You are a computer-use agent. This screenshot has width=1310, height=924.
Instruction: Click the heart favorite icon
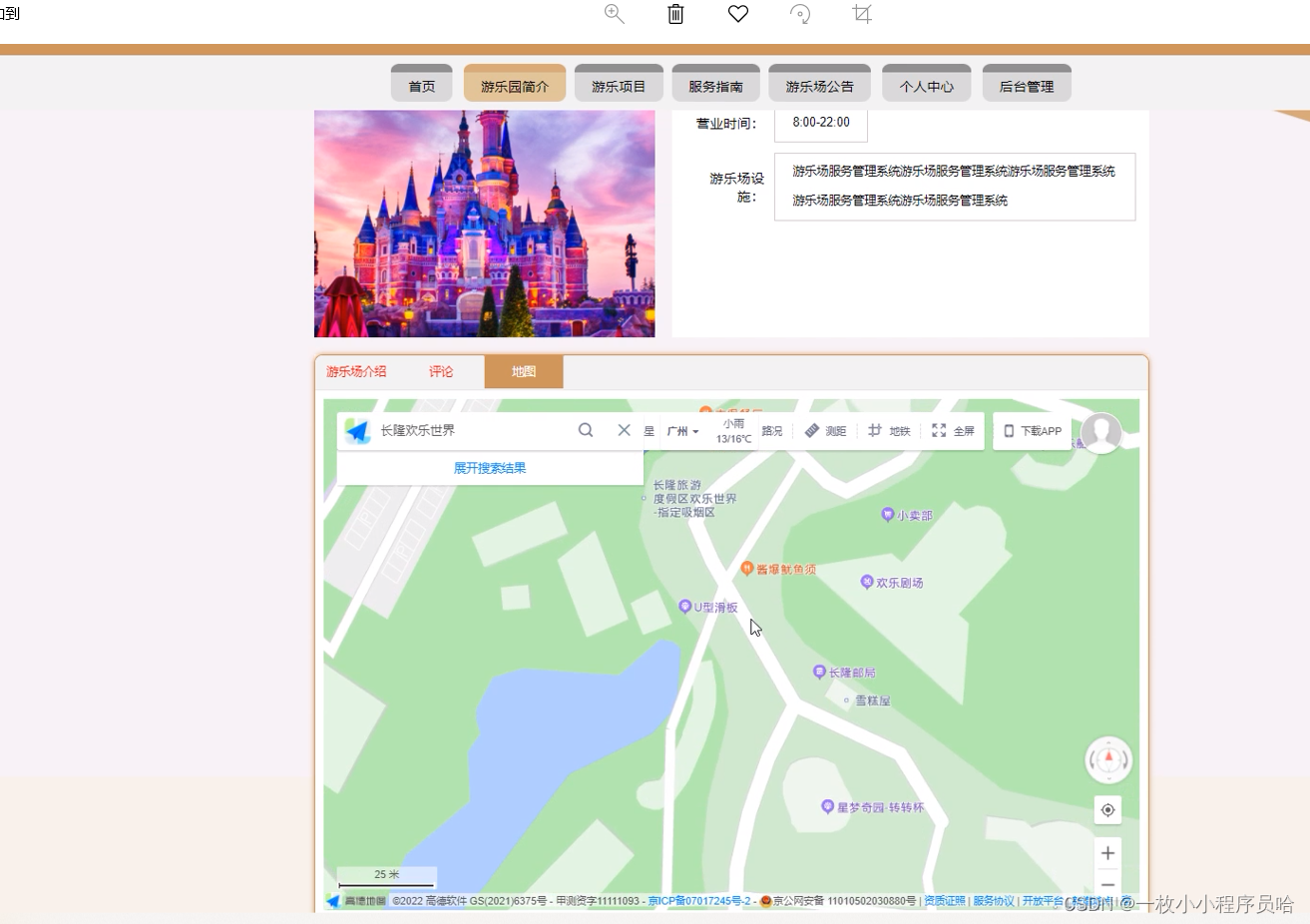738,14
